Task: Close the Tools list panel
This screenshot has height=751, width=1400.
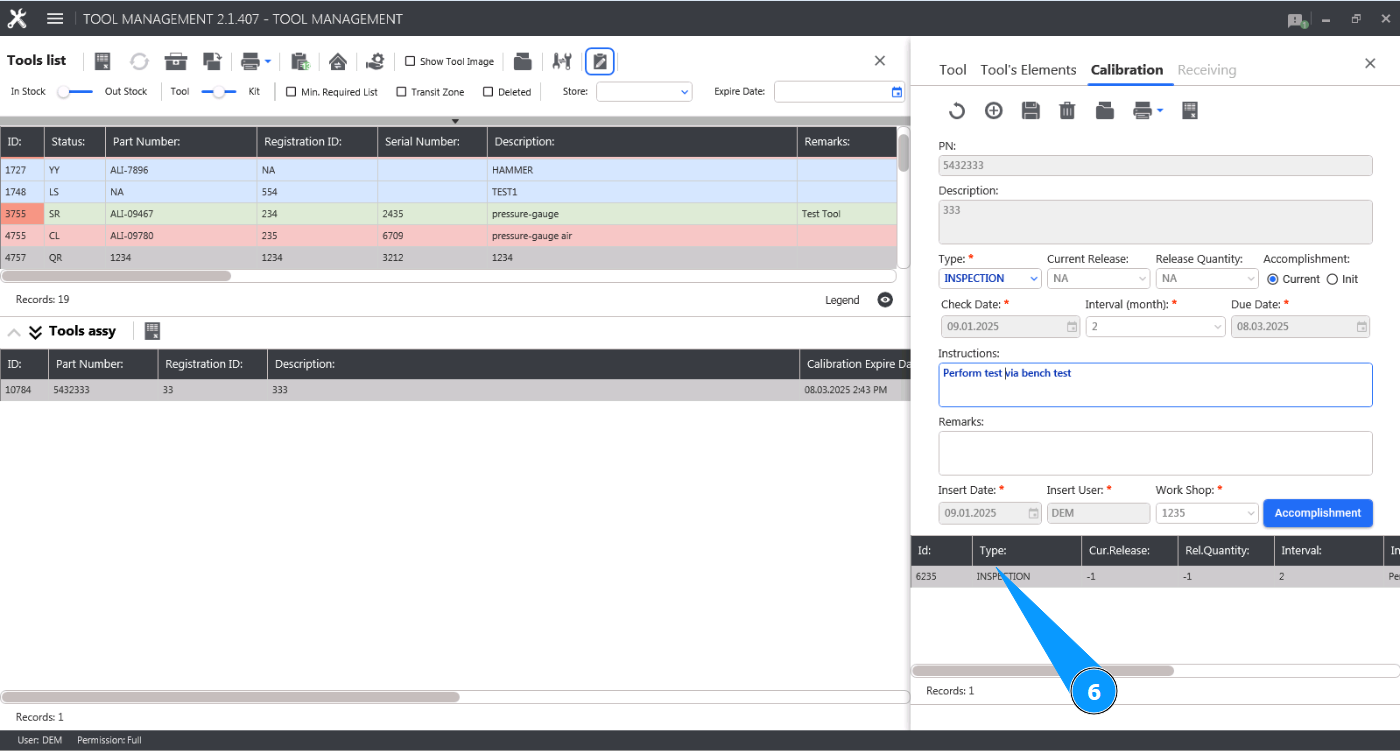Action: coord(880,61)
